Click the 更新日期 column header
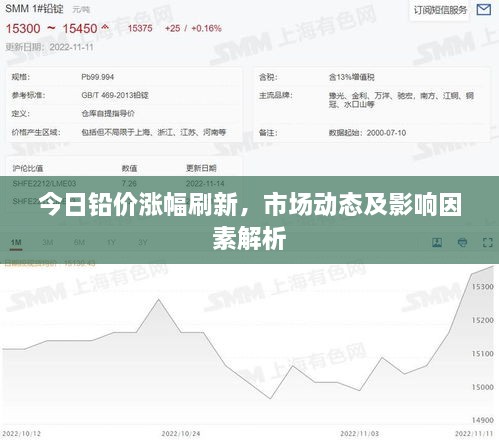The height and width of the screenshot is (441, 499). [201, 168]
